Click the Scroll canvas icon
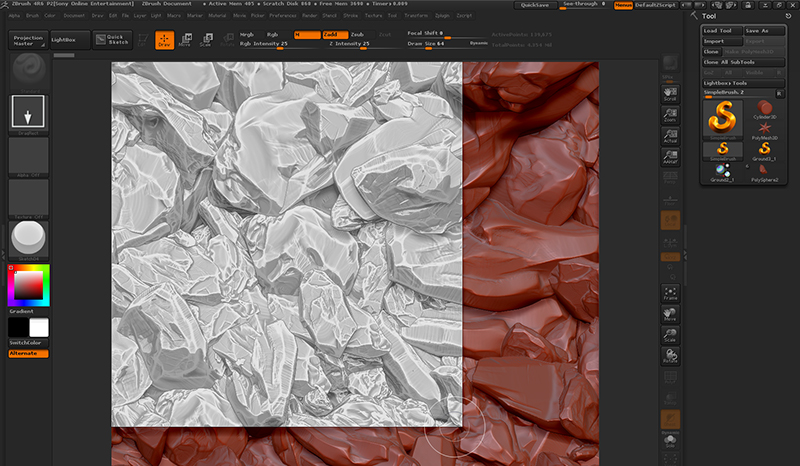 670,94
